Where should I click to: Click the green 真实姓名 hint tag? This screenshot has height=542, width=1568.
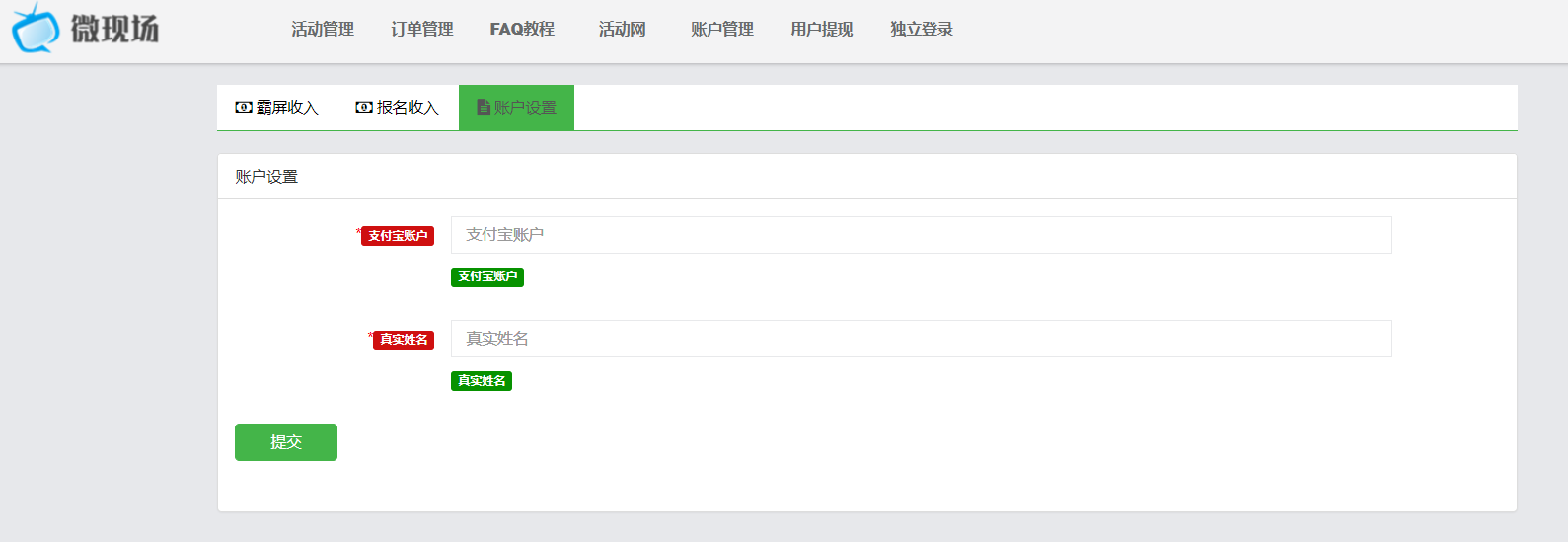(x=482, y=381)
